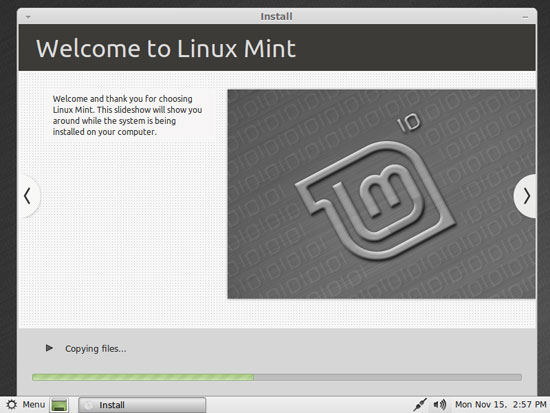Expand the Copying files details triangle
The height and width of the screenshot is (413, 550).
tap(49, 348)
